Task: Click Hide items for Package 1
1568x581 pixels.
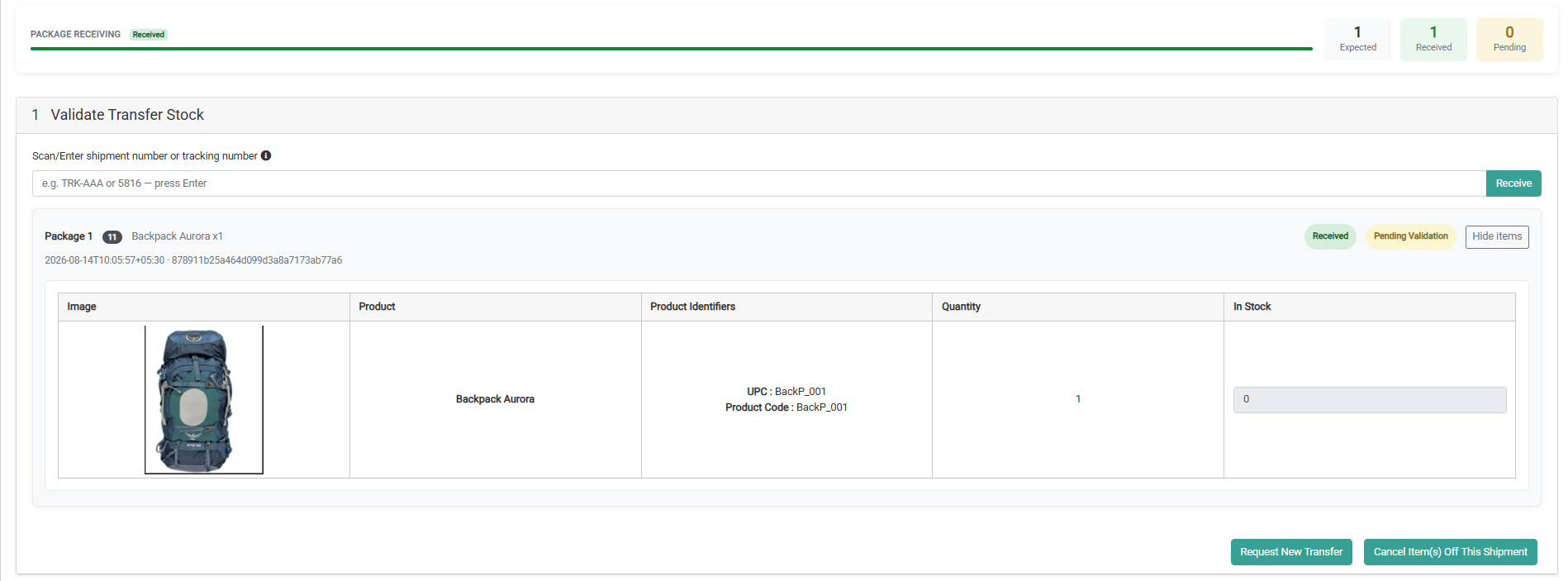Action: [x=1496, y=236]
